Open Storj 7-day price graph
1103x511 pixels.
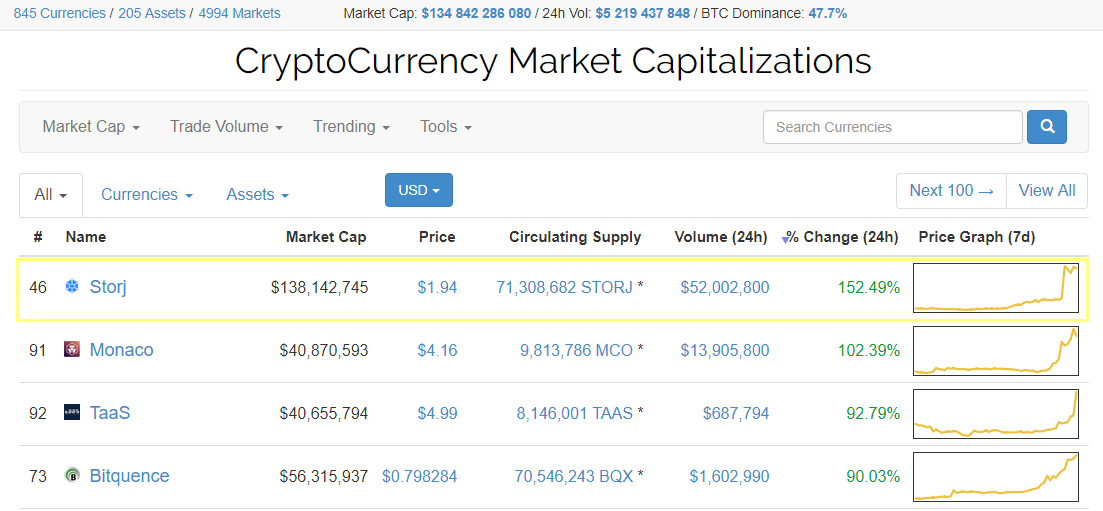(995, 288)
